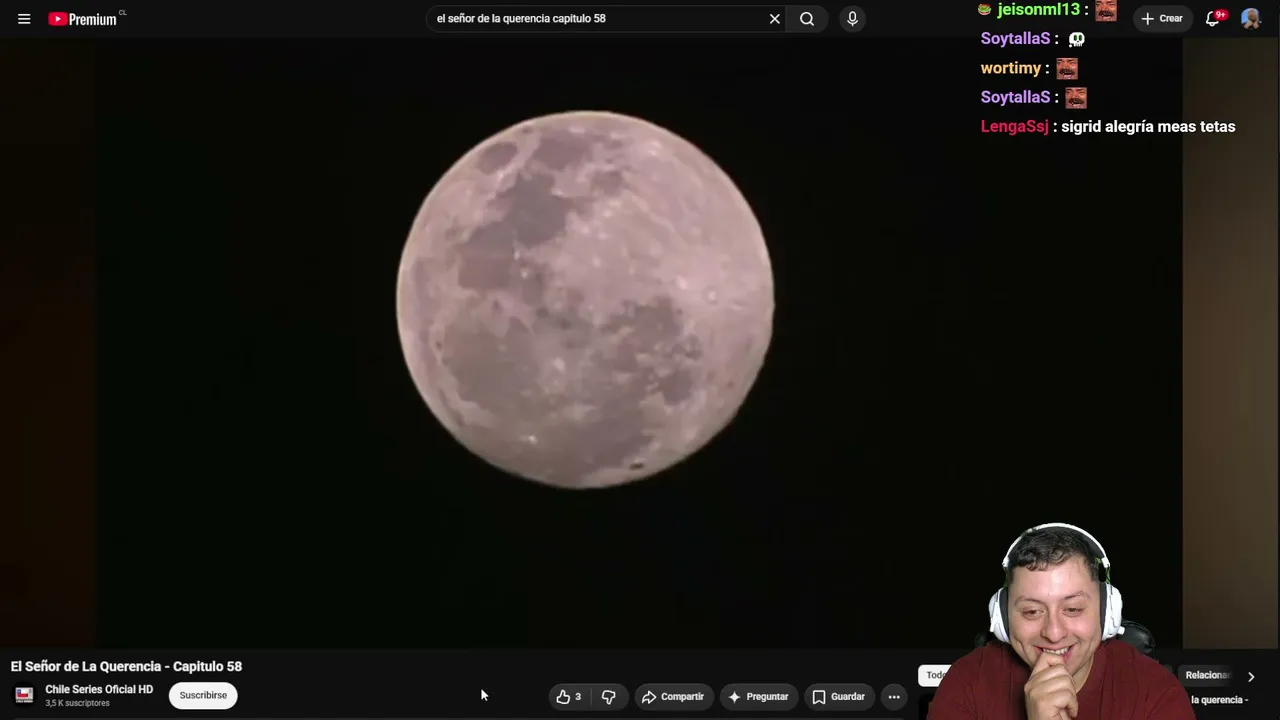Image resolution: width=1280 pixels, height=720 pixels.
Task: Click the Preguntar ask button
Action: pyautogui.click(x=758, y=697)
